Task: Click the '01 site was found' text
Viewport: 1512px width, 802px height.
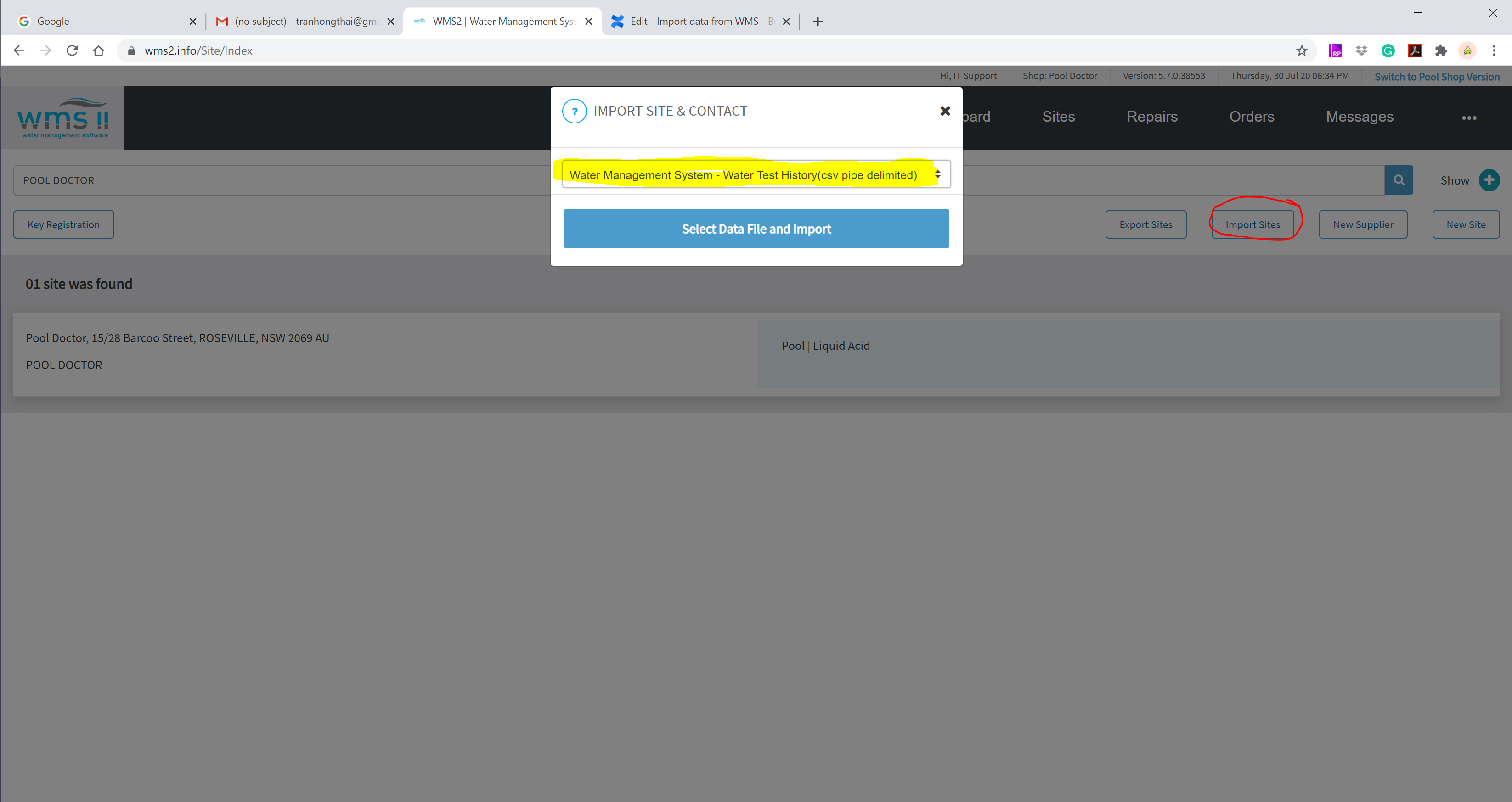Action: tap(79, 284)
